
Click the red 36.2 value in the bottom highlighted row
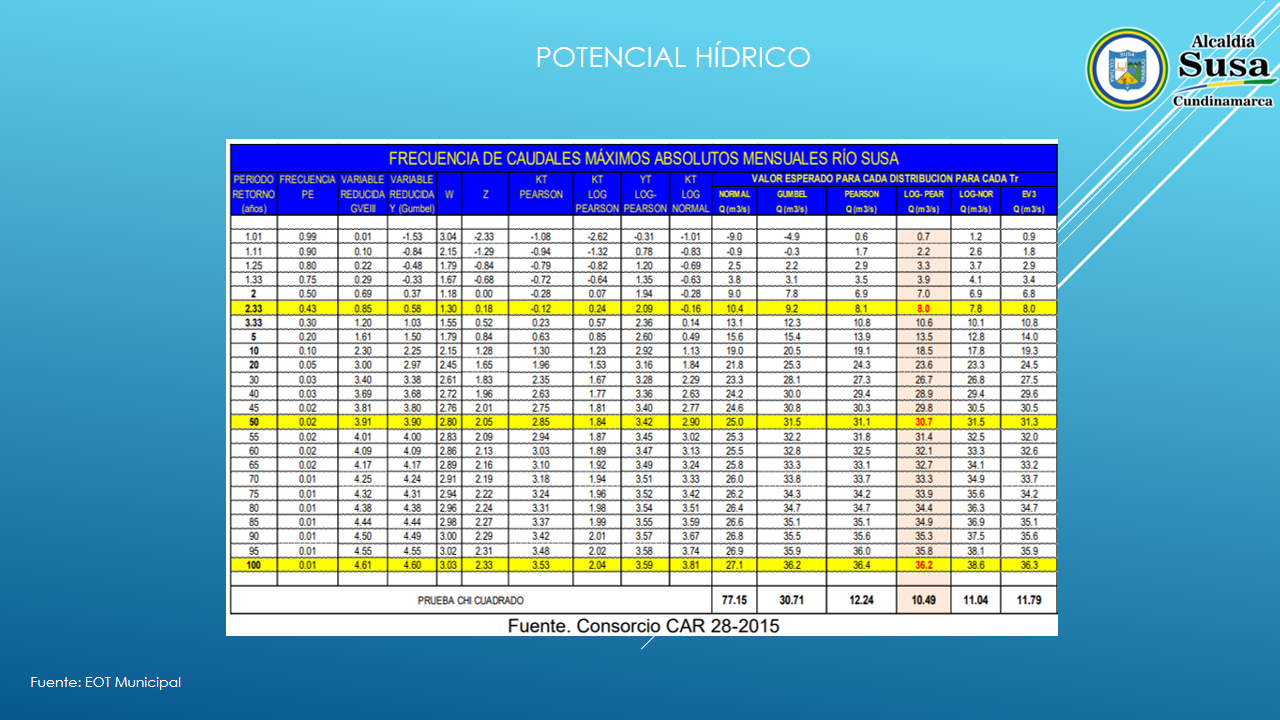pyautogui.click(x=923, y=565)
